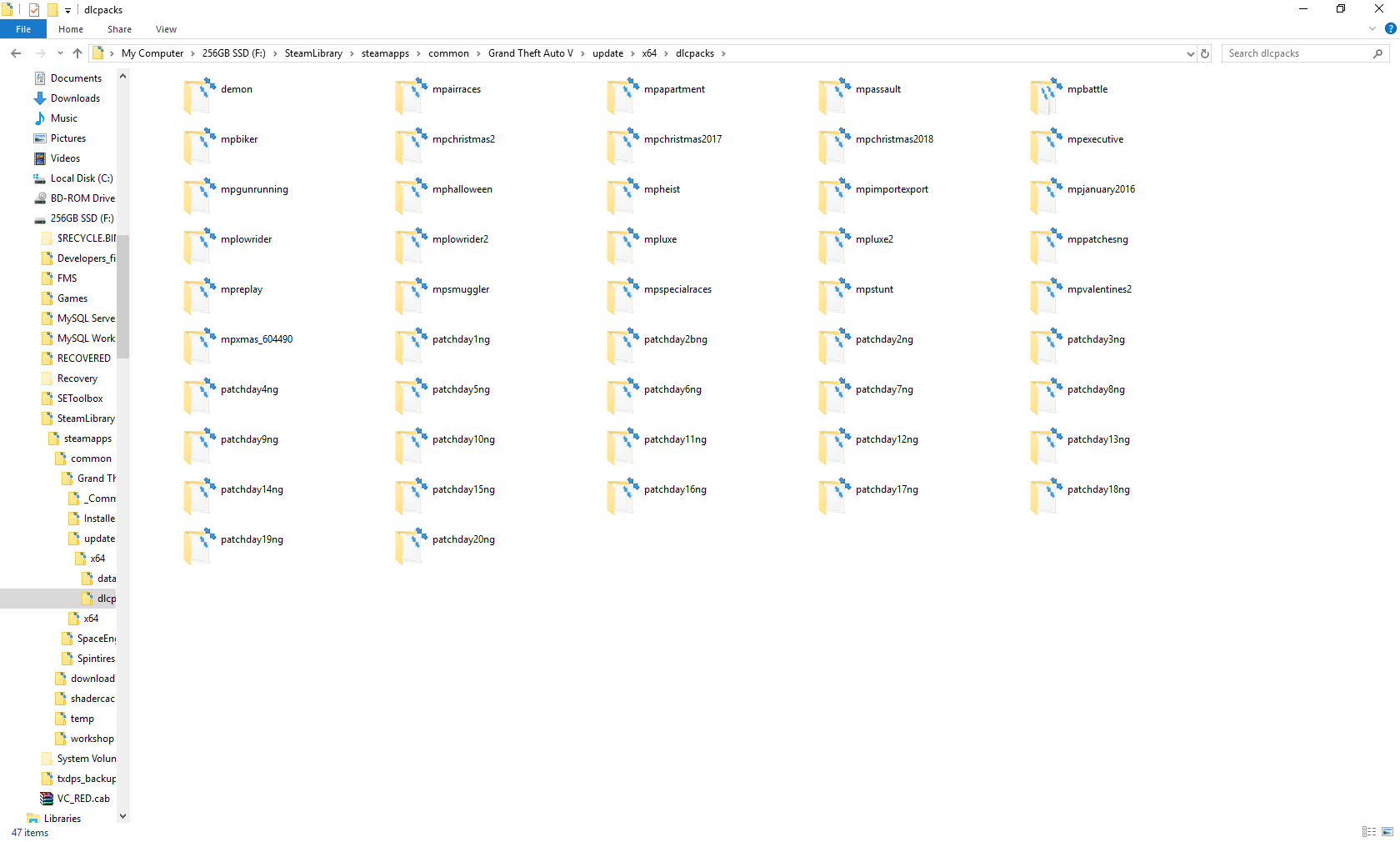Refresh the folder view
The height and width of the screenshot is (842, 1400).
click(1205, 53)
